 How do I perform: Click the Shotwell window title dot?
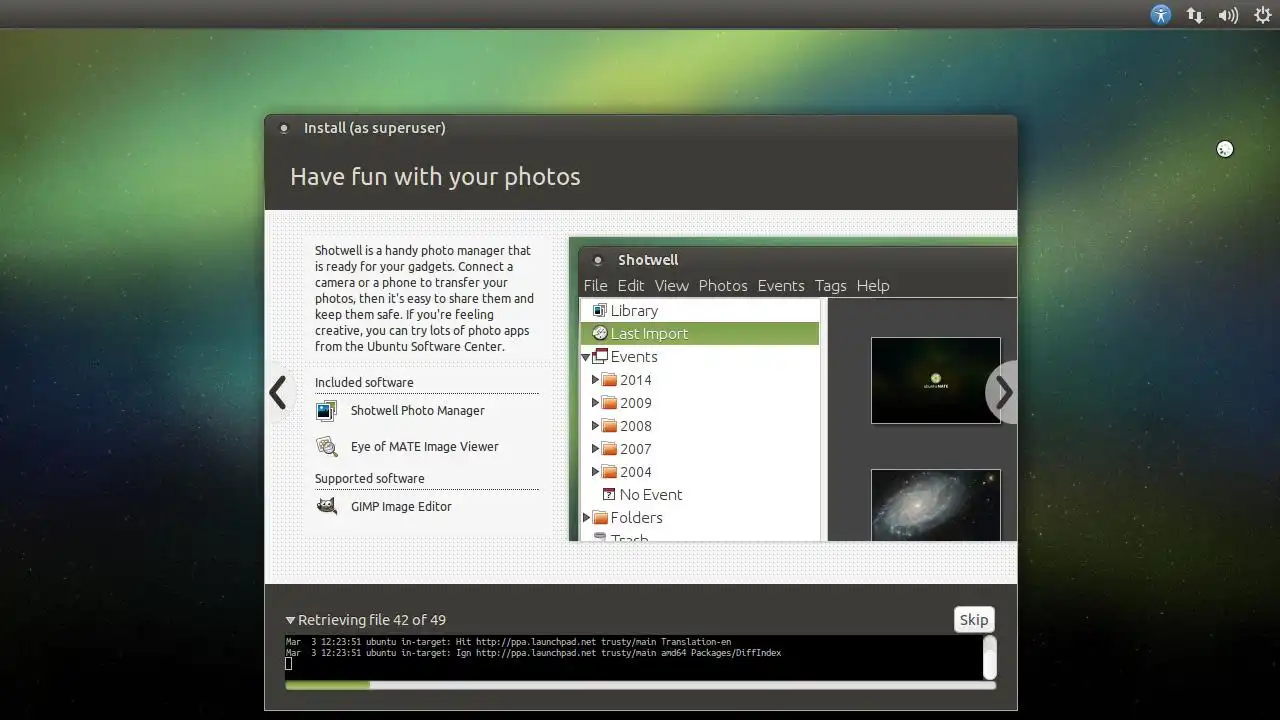coord(598,260)
